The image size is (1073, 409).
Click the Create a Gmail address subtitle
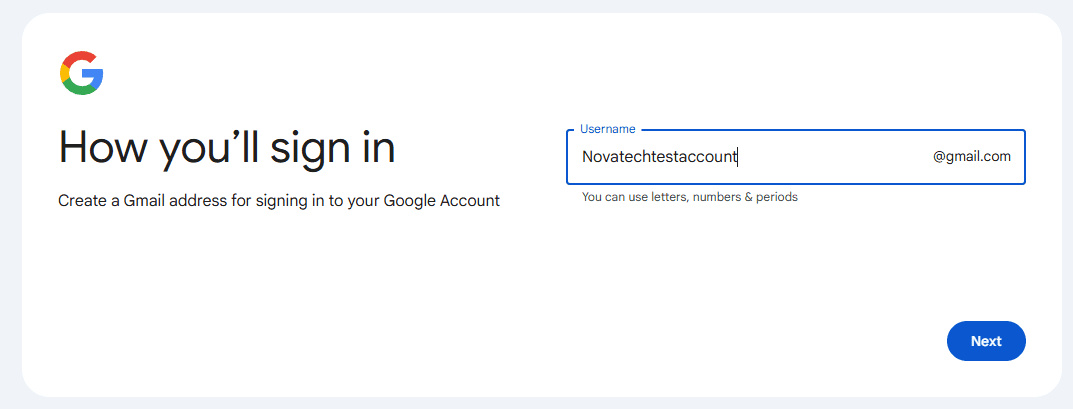[x=279, y=201]
